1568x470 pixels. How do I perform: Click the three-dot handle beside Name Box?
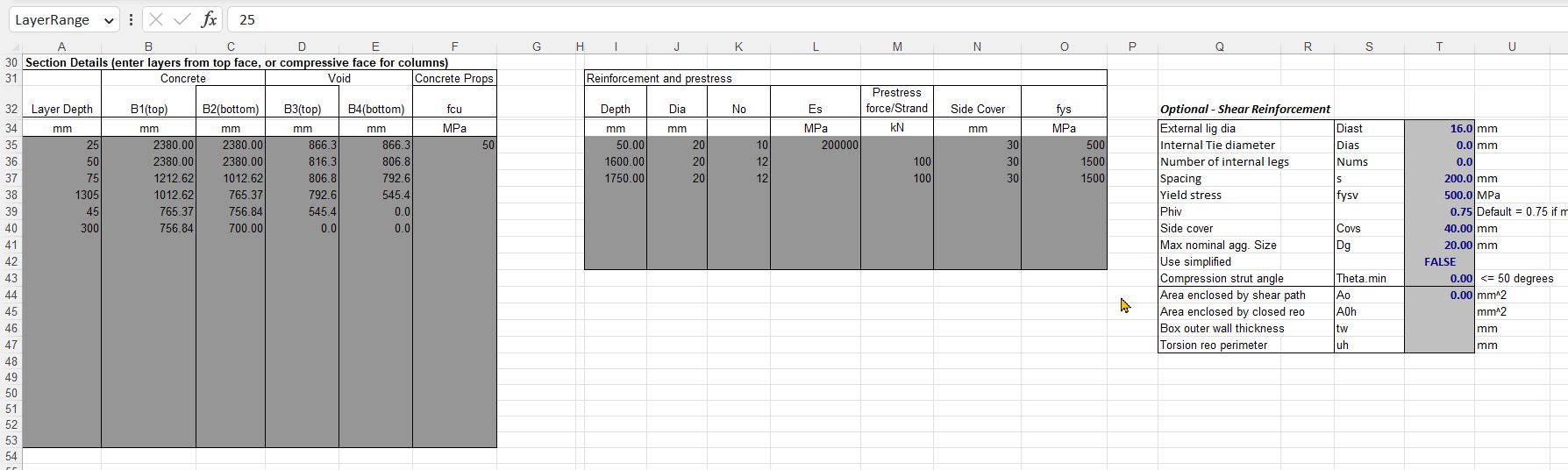click(131, 19)
